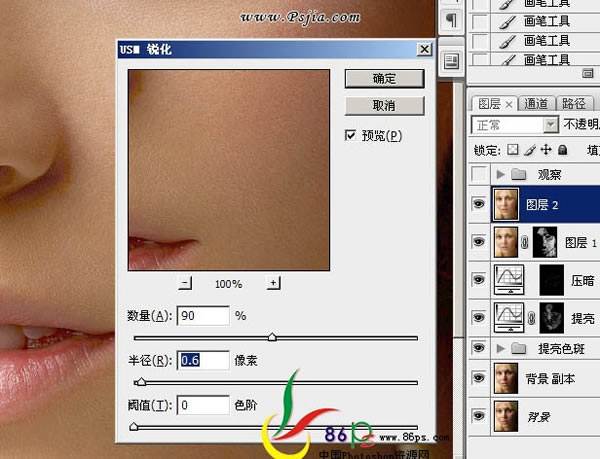Click the zoom in plus button in preview
The width and height of the screenshot is (600, 459).
[x=273, y=284]
